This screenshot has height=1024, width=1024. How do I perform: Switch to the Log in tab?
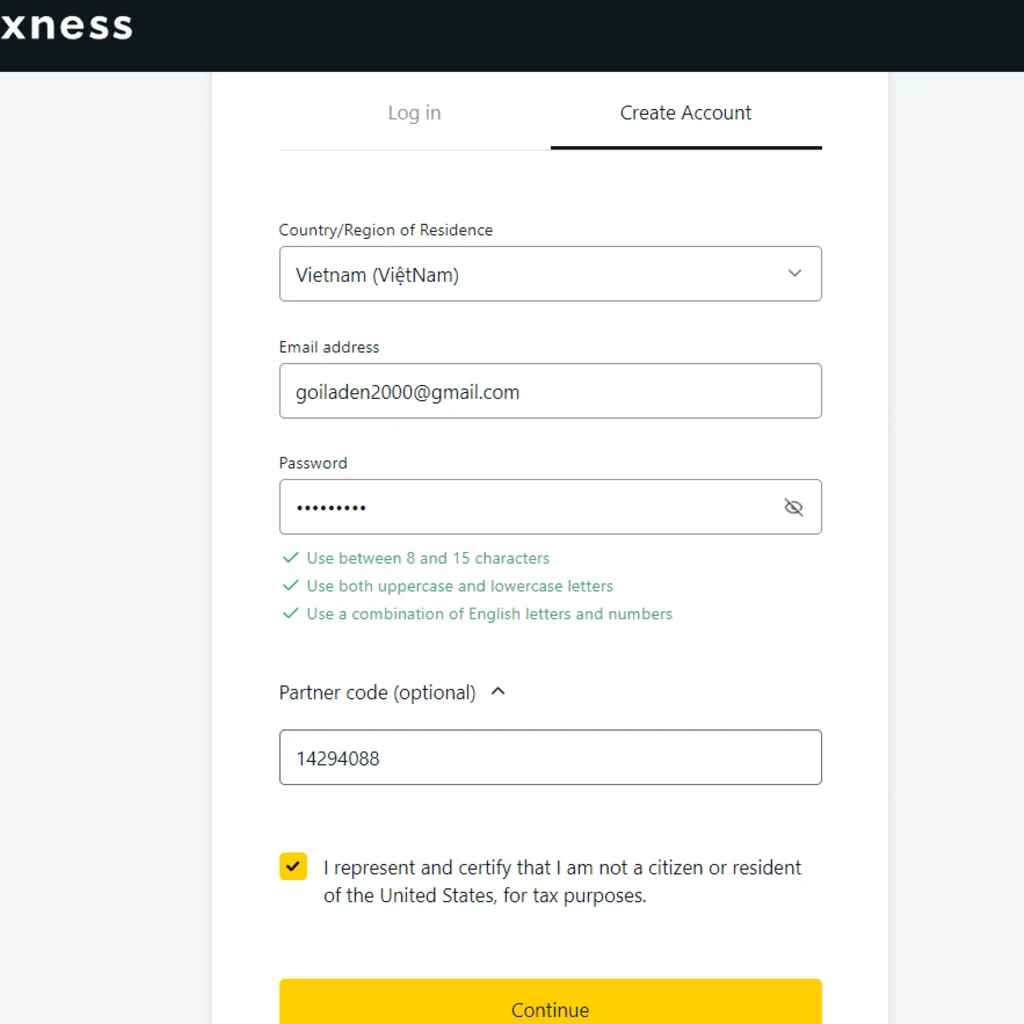tap(414, 113)
